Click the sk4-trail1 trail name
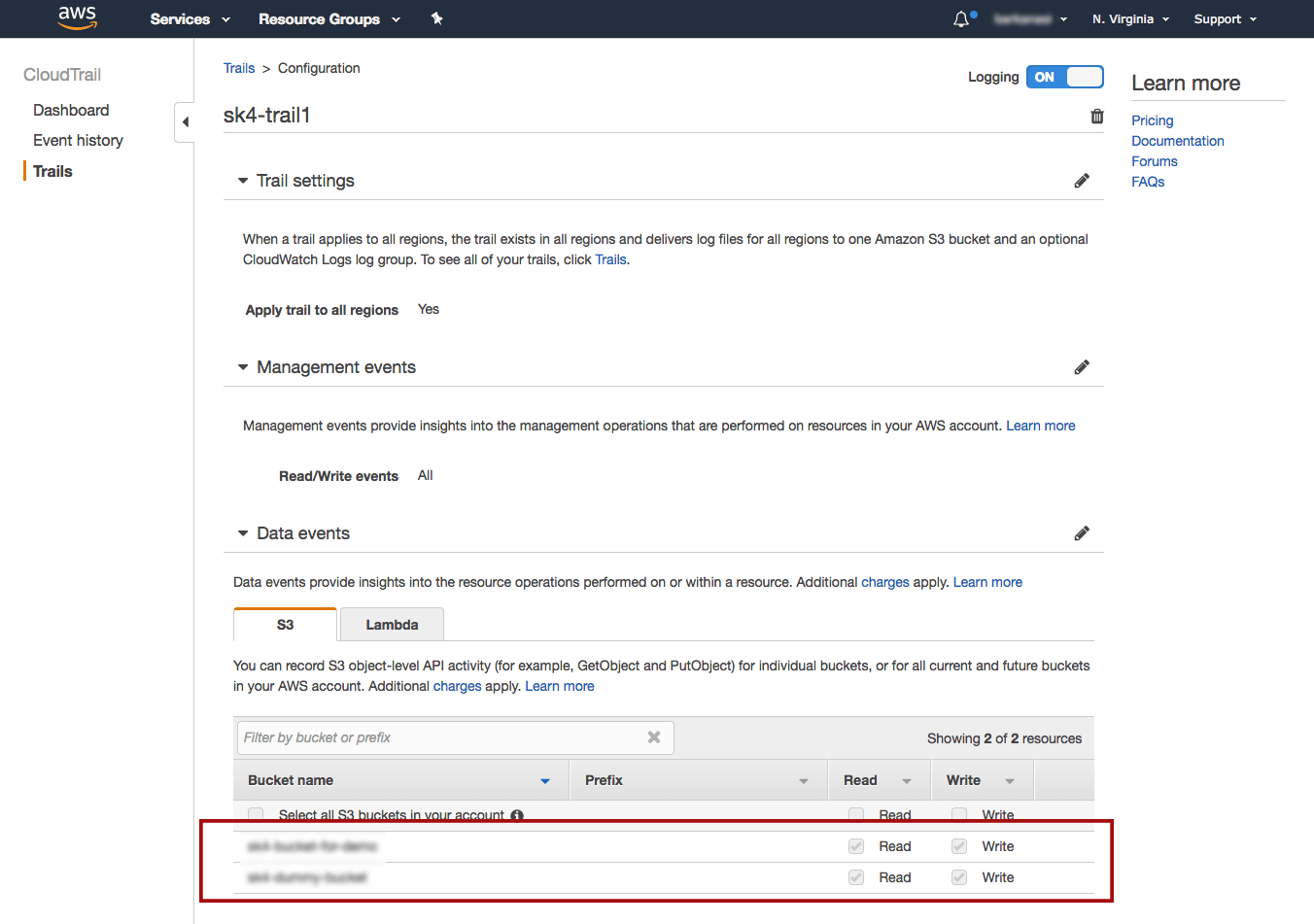 click(267, 115)
